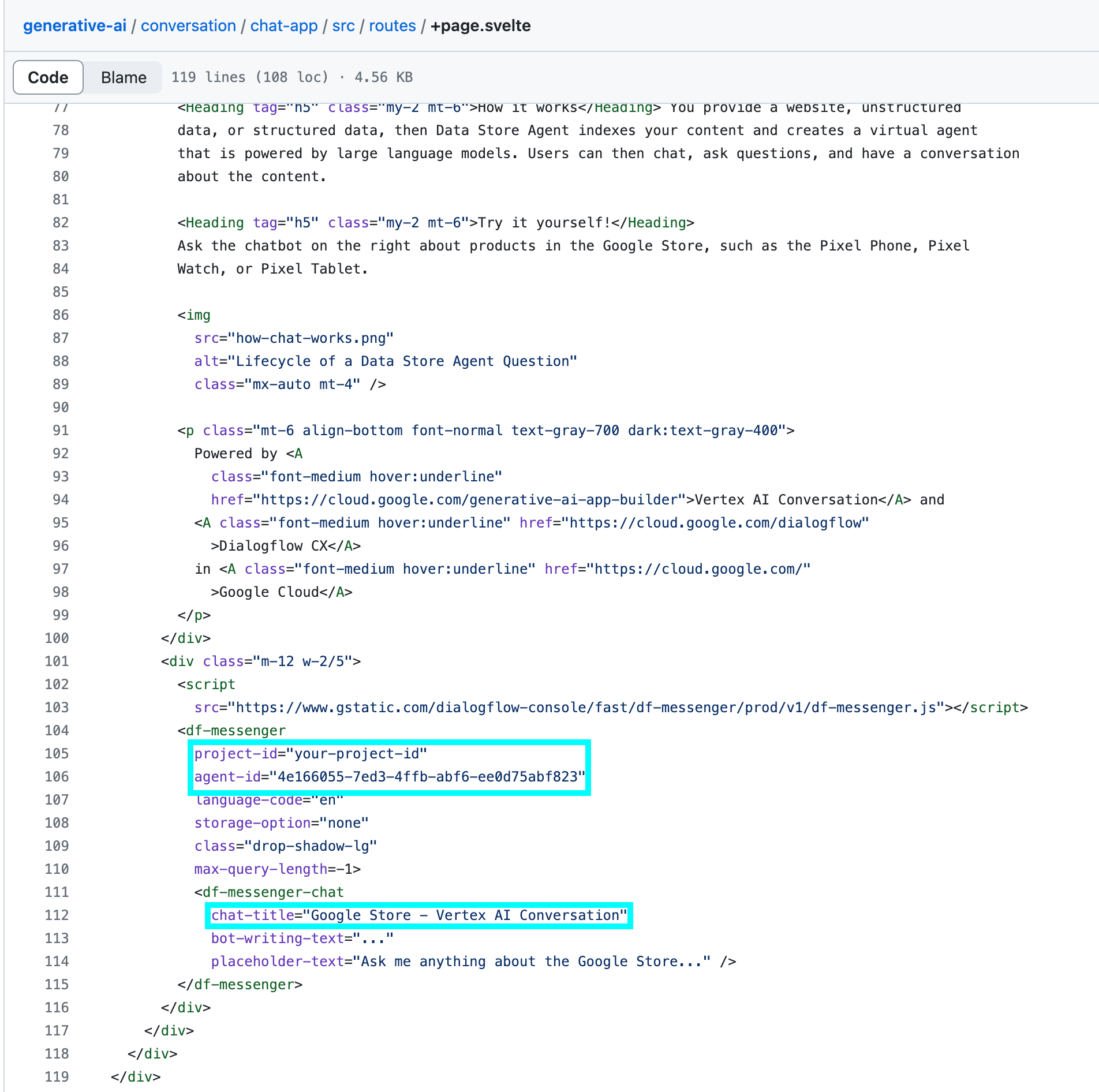
Task: Click the 'Powered by' text on line 92
Action: pos(236,454)
